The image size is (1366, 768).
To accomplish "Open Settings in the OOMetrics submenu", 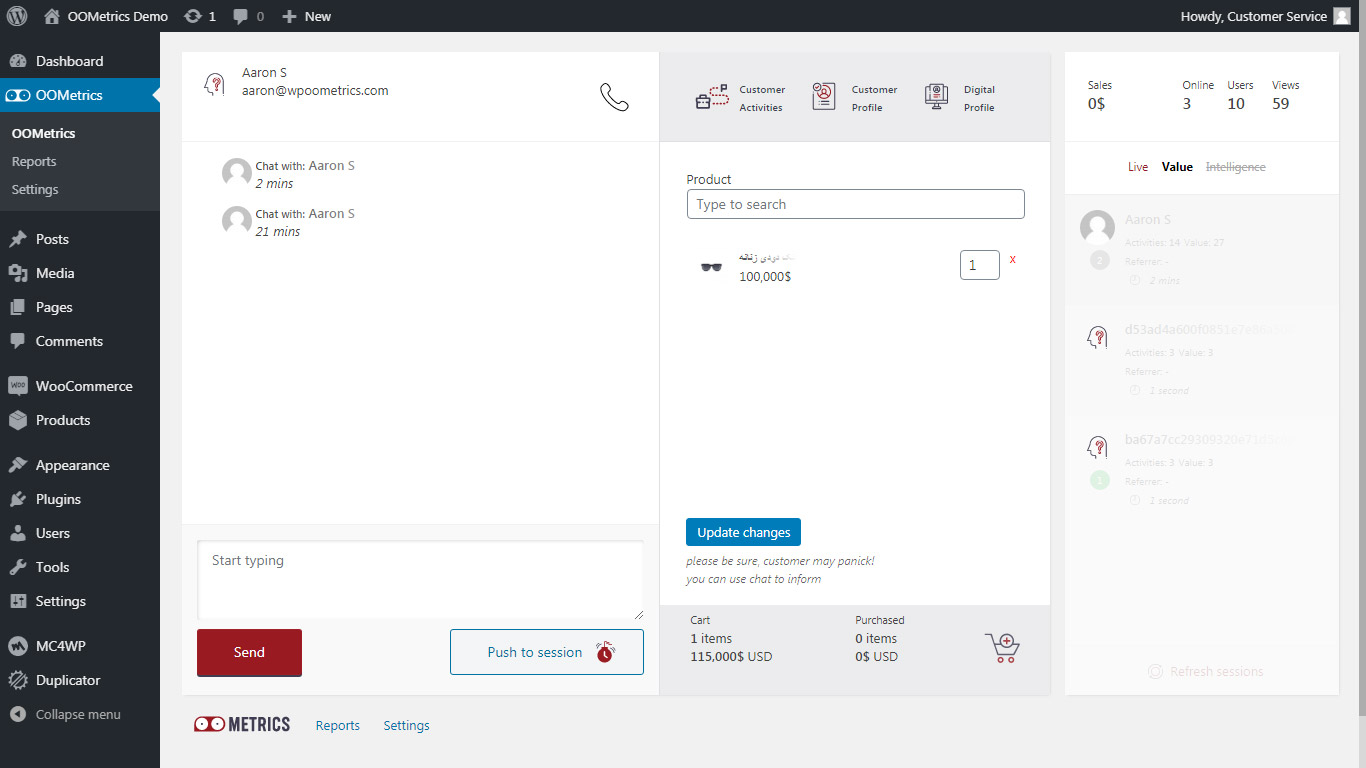I will point(35,189).
